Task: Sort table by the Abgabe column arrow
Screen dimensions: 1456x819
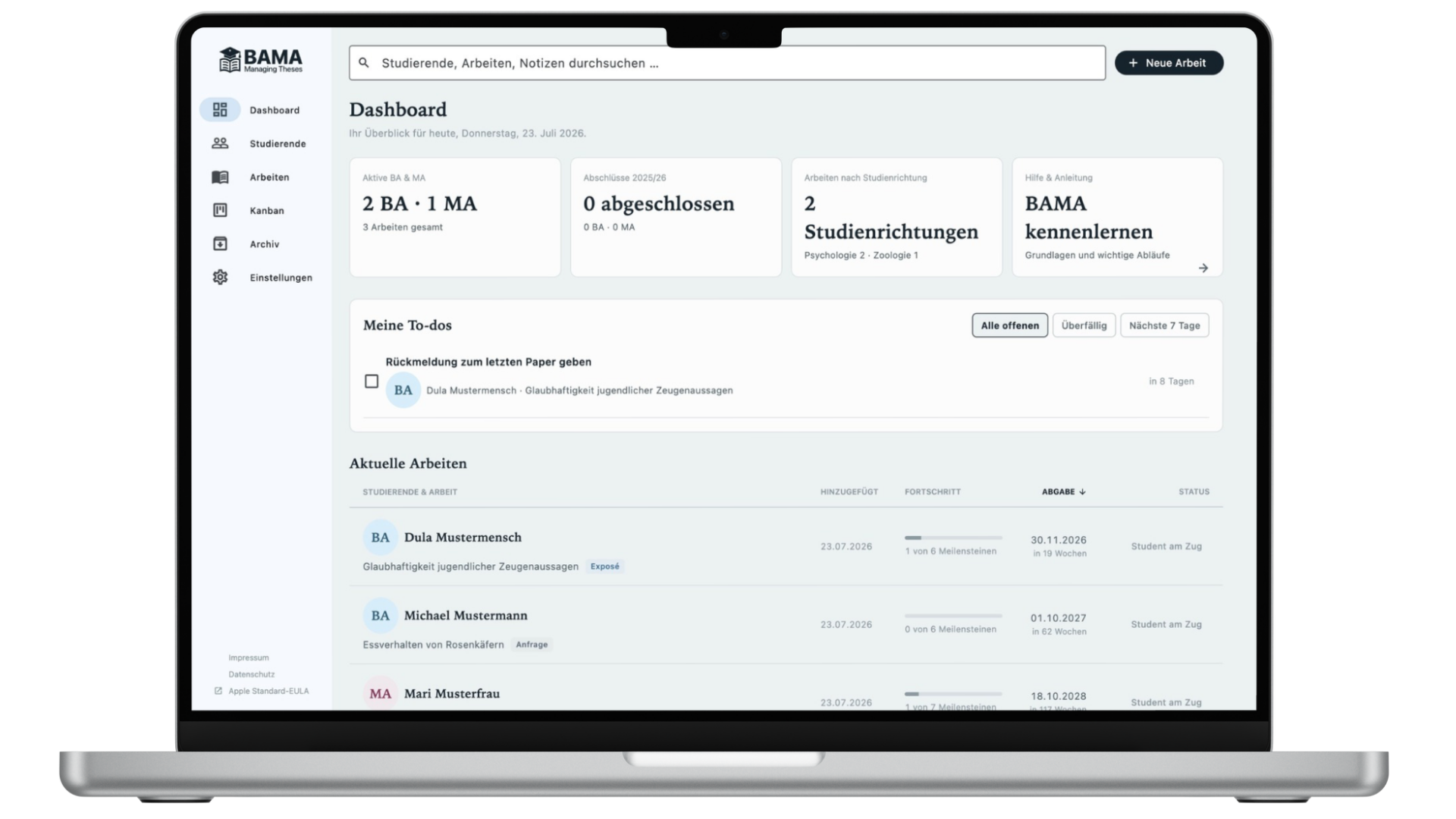Action: tap(1082, 491)
